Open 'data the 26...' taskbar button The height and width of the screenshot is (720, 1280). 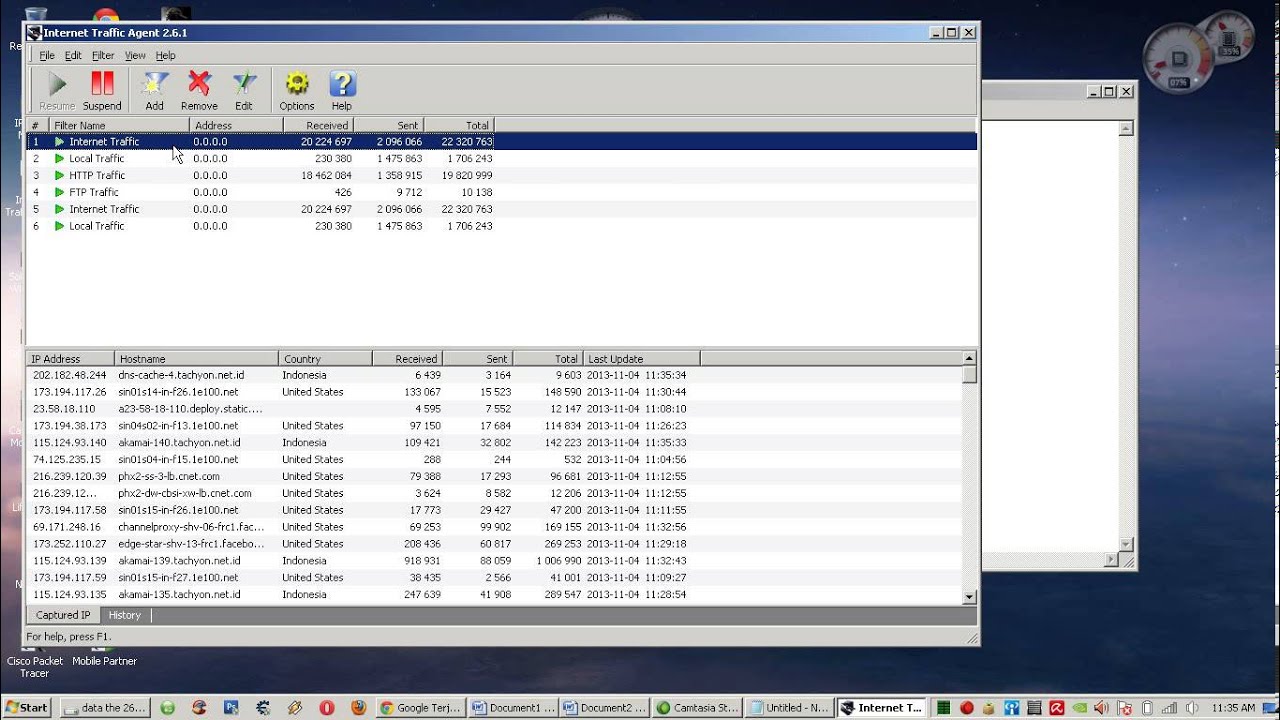pos(106,707)
